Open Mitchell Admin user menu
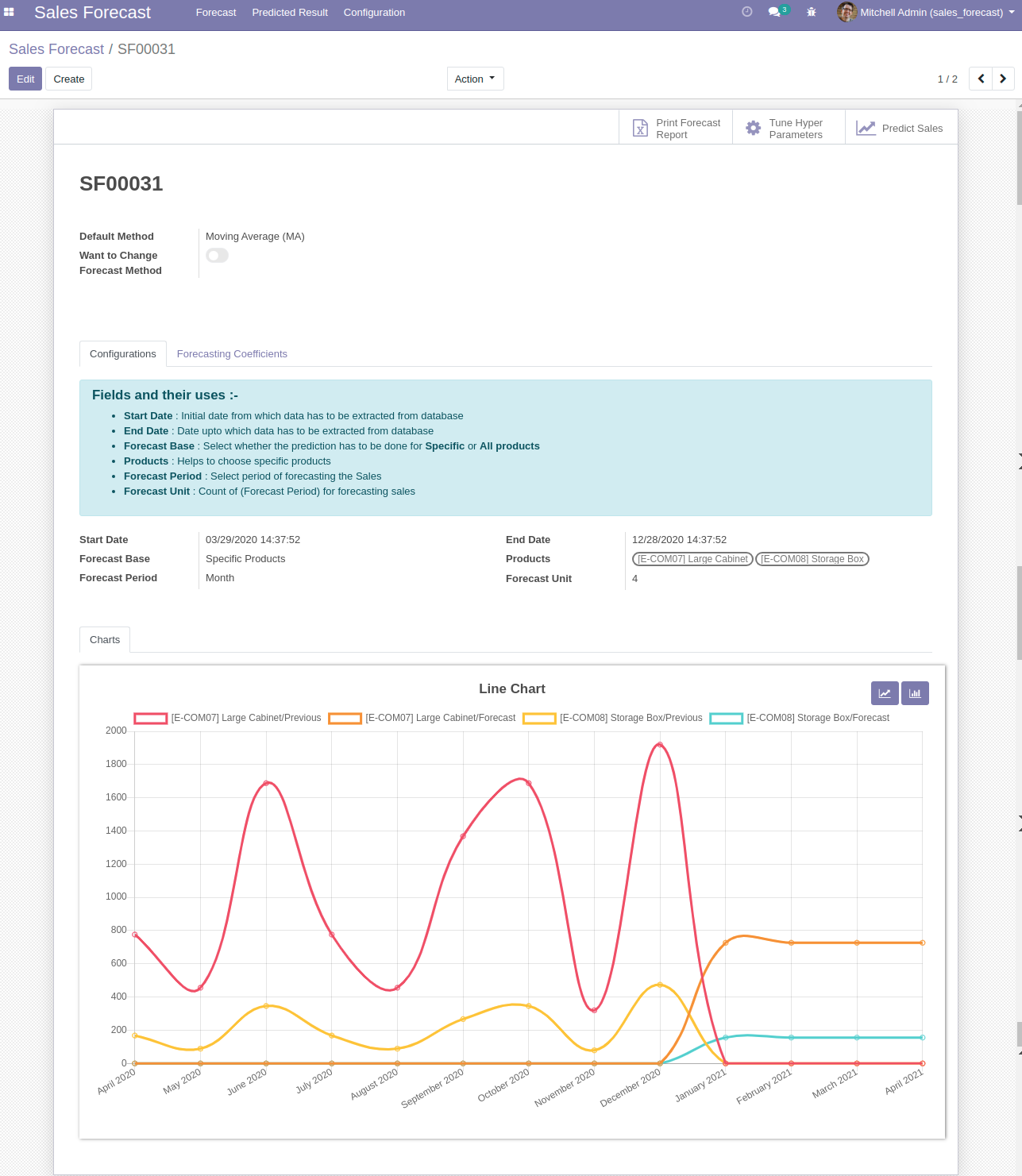 point(927,12)
